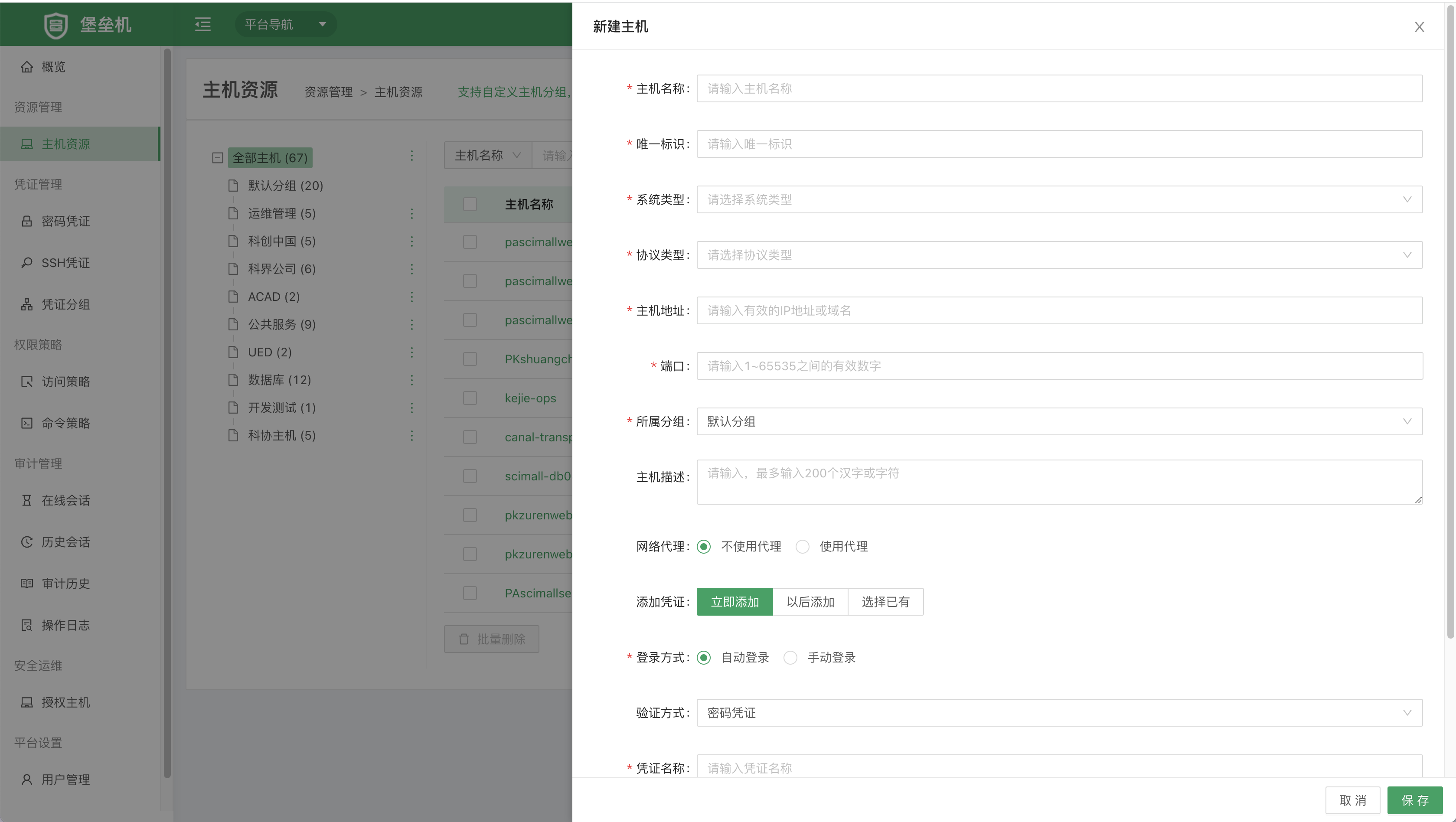Open the 系统类型 dropdown
Viewport: 1456px width, 822px height.
[x=1059, y=199]
